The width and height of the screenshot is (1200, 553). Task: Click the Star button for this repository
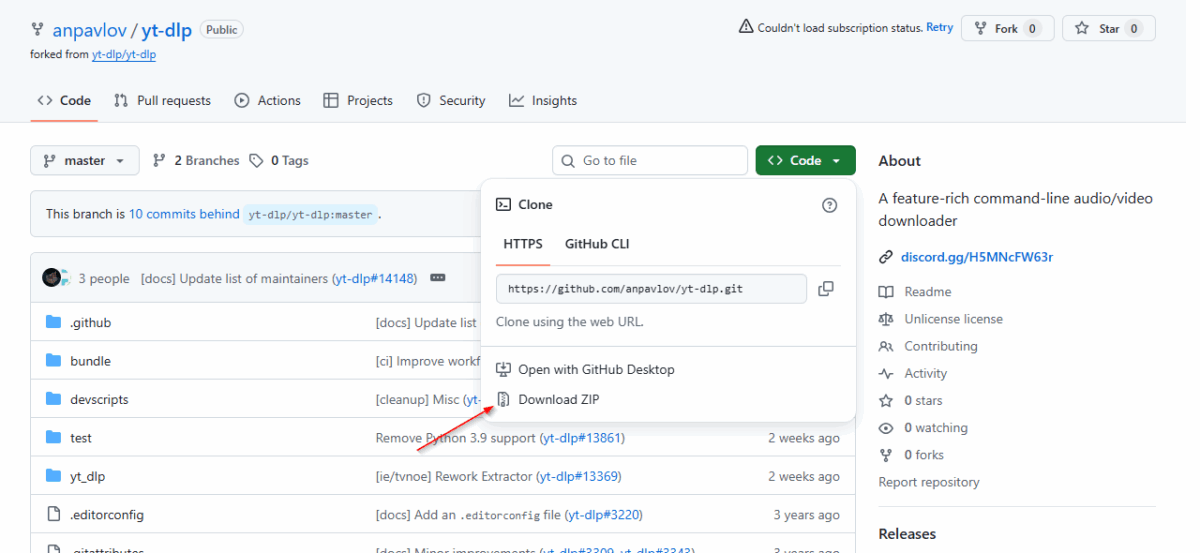pos(1108,29)
